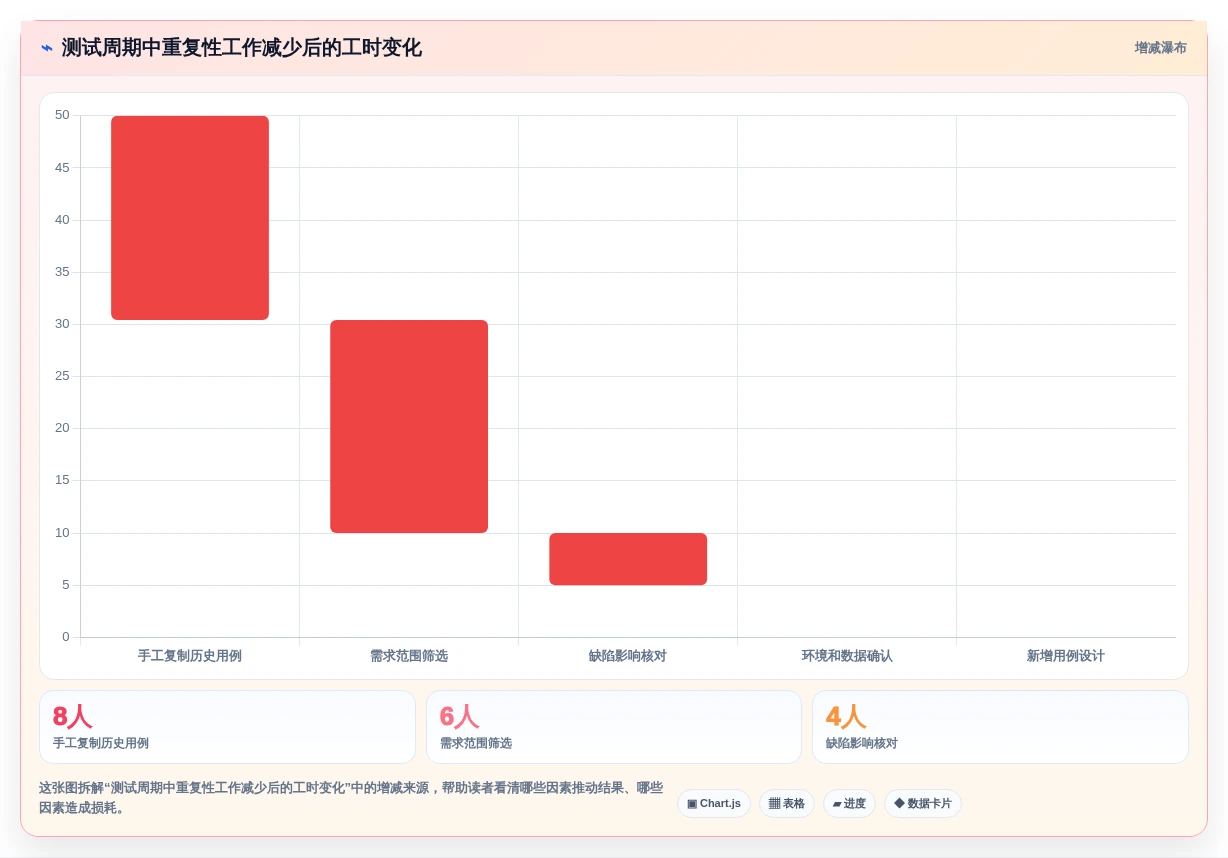Viewport: 1228px width, 858px height.
Task: Select the Chart.js tag
Action: [x=714, y=803]
